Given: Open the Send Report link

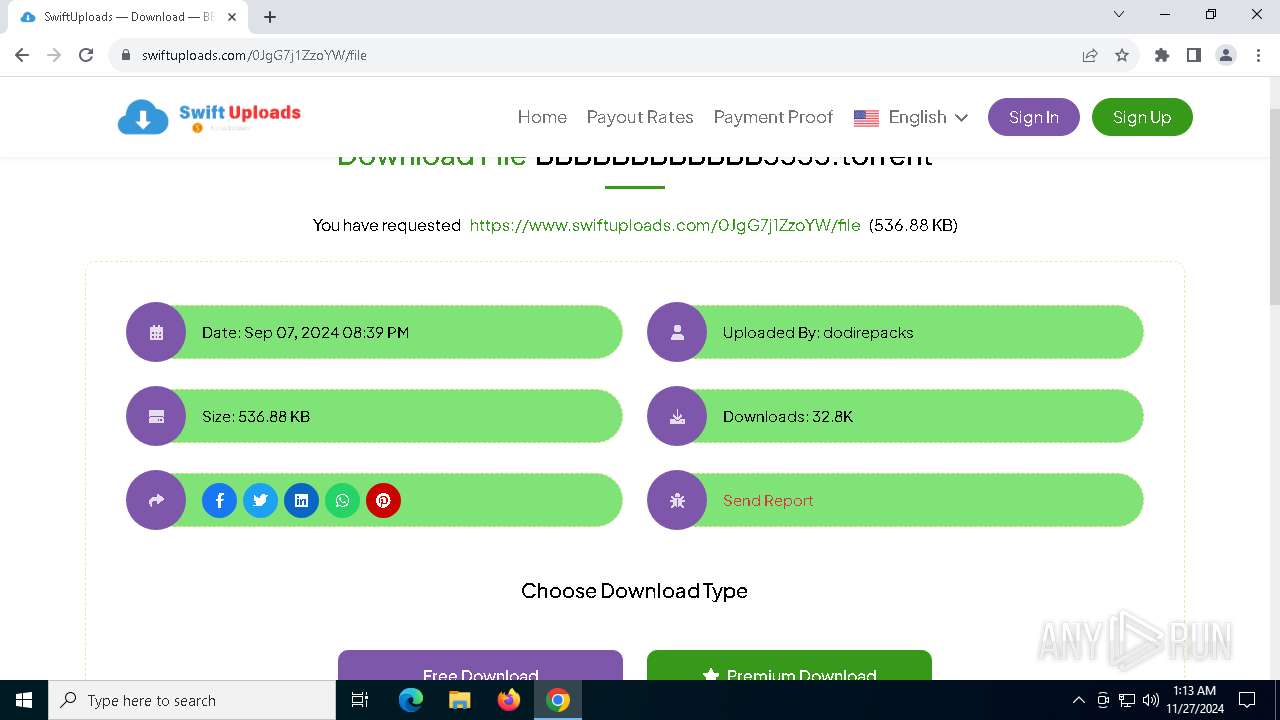Looking at the screenshot, I should coord(768,500).
